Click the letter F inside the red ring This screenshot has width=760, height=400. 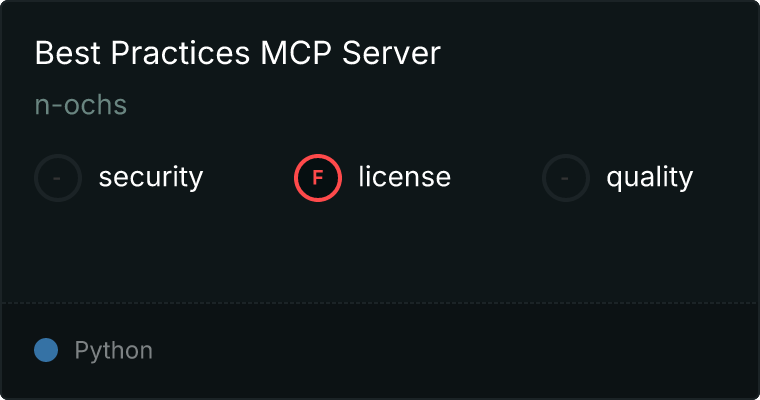[318, 178]
